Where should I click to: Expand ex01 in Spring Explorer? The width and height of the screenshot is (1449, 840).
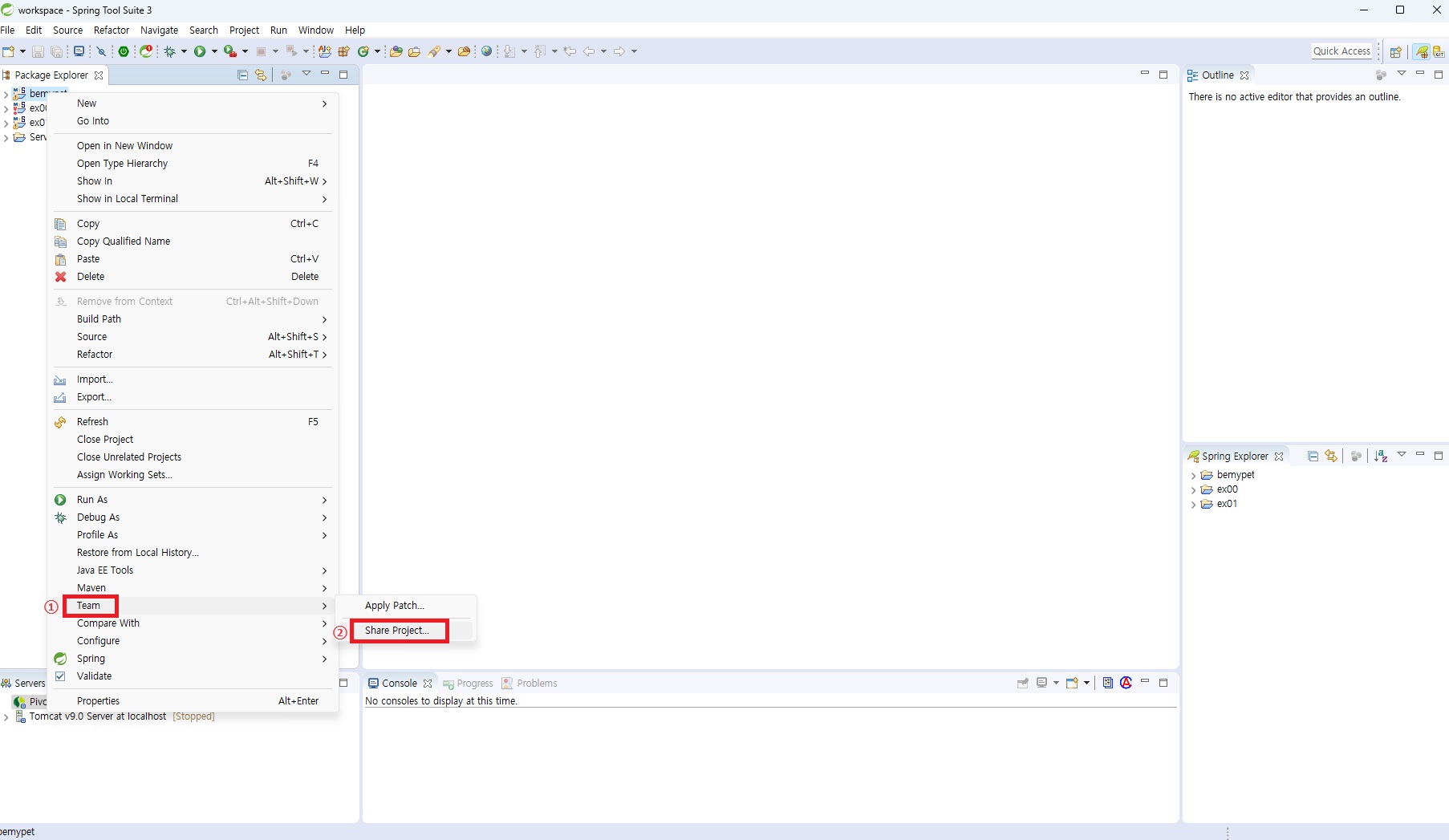(x=1193, y=505)
